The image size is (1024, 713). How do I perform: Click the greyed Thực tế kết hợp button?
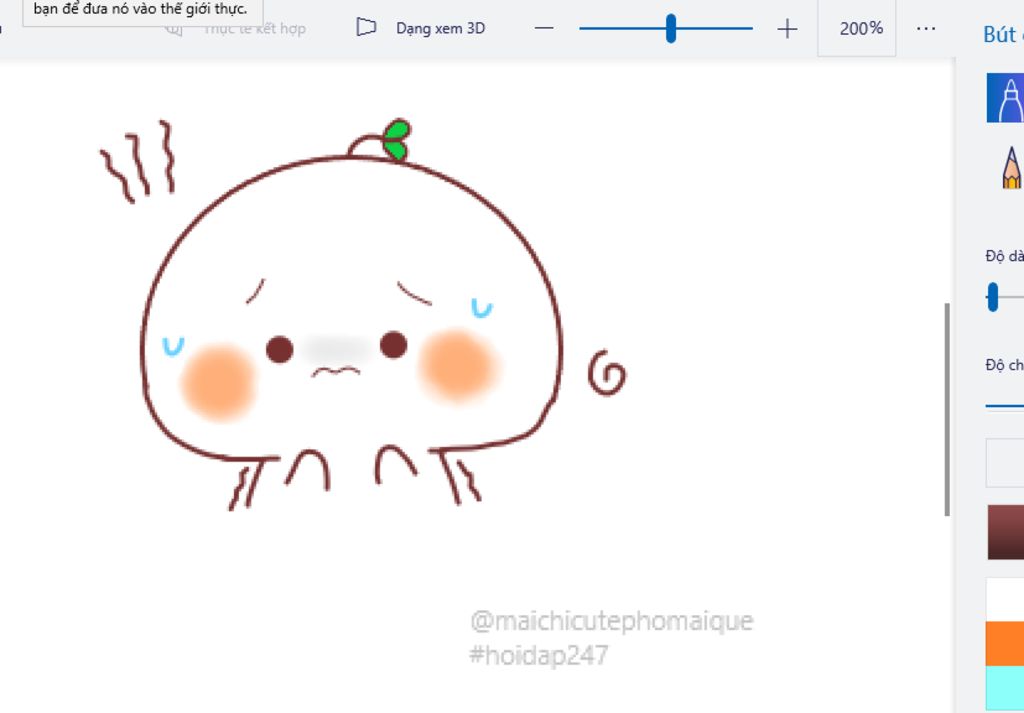[236, 29]
